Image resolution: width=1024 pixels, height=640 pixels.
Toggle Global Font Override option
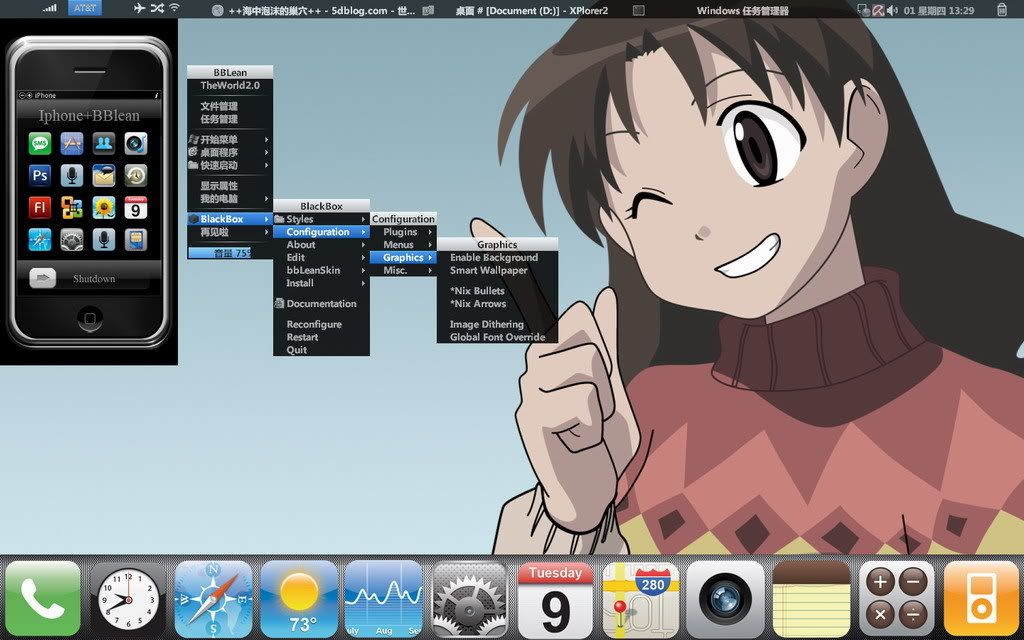coord(497,337)
